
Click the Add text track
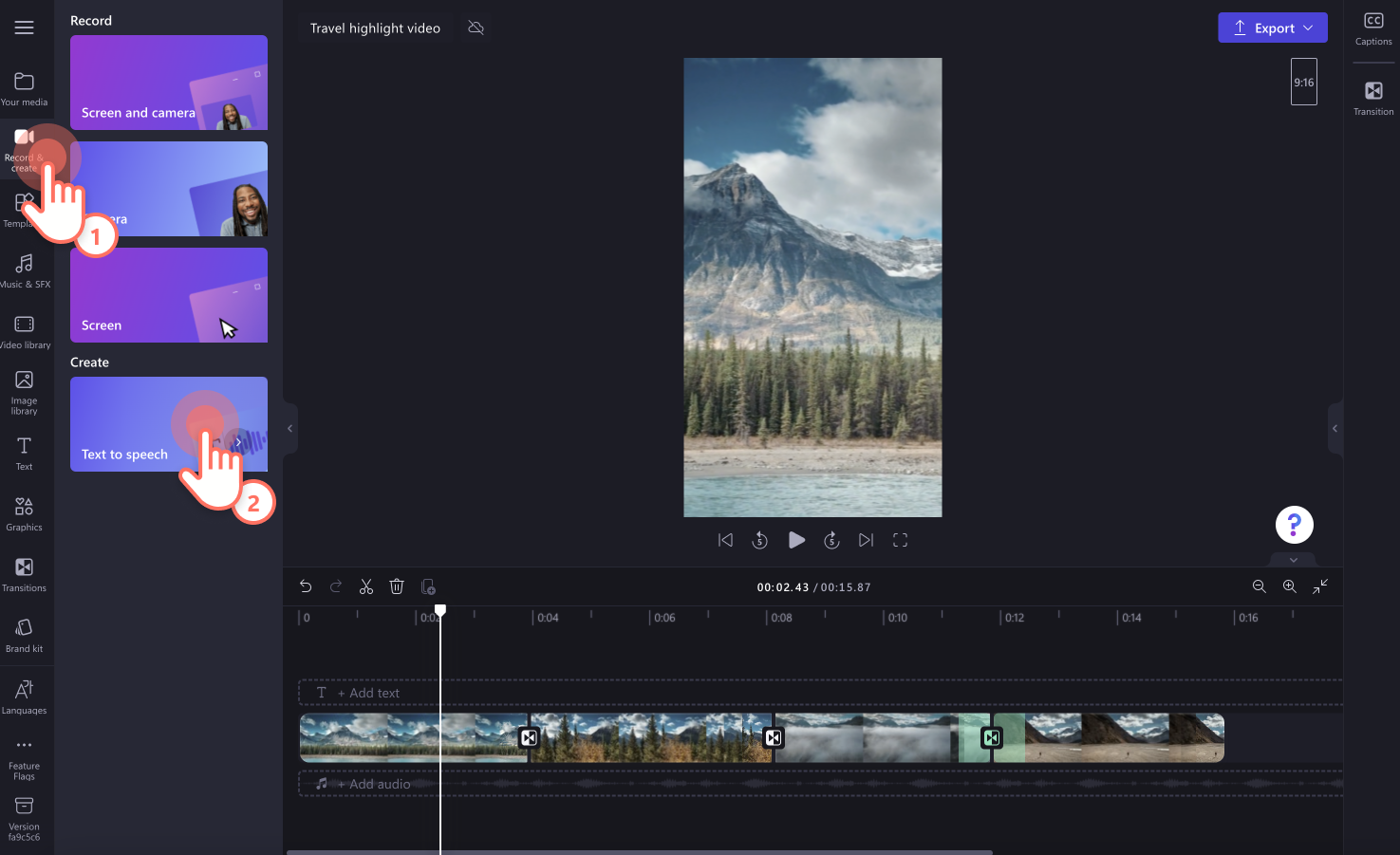pos(820,693)
